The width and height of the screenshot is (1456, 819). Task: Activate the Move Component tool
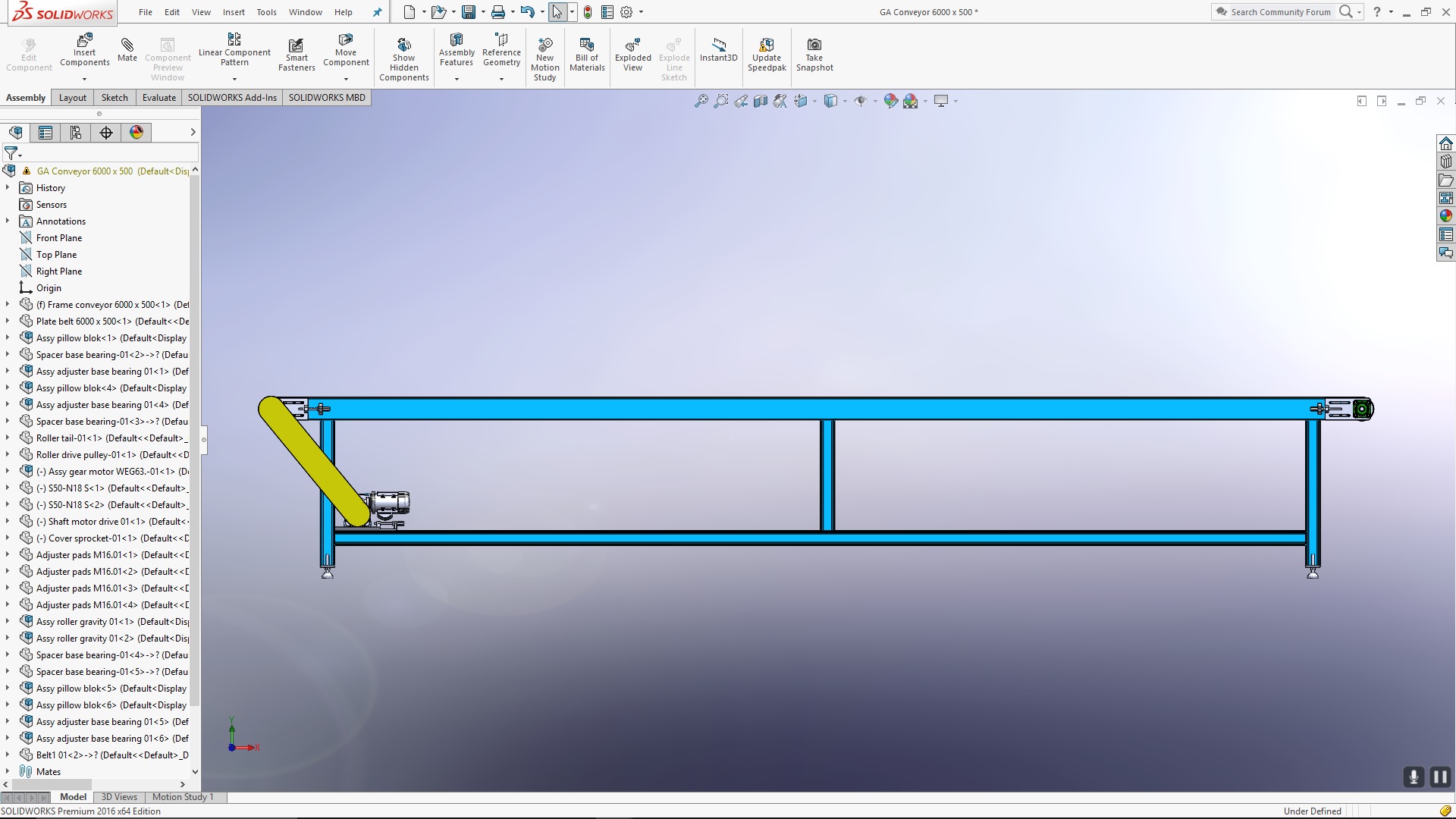point(346,50)
